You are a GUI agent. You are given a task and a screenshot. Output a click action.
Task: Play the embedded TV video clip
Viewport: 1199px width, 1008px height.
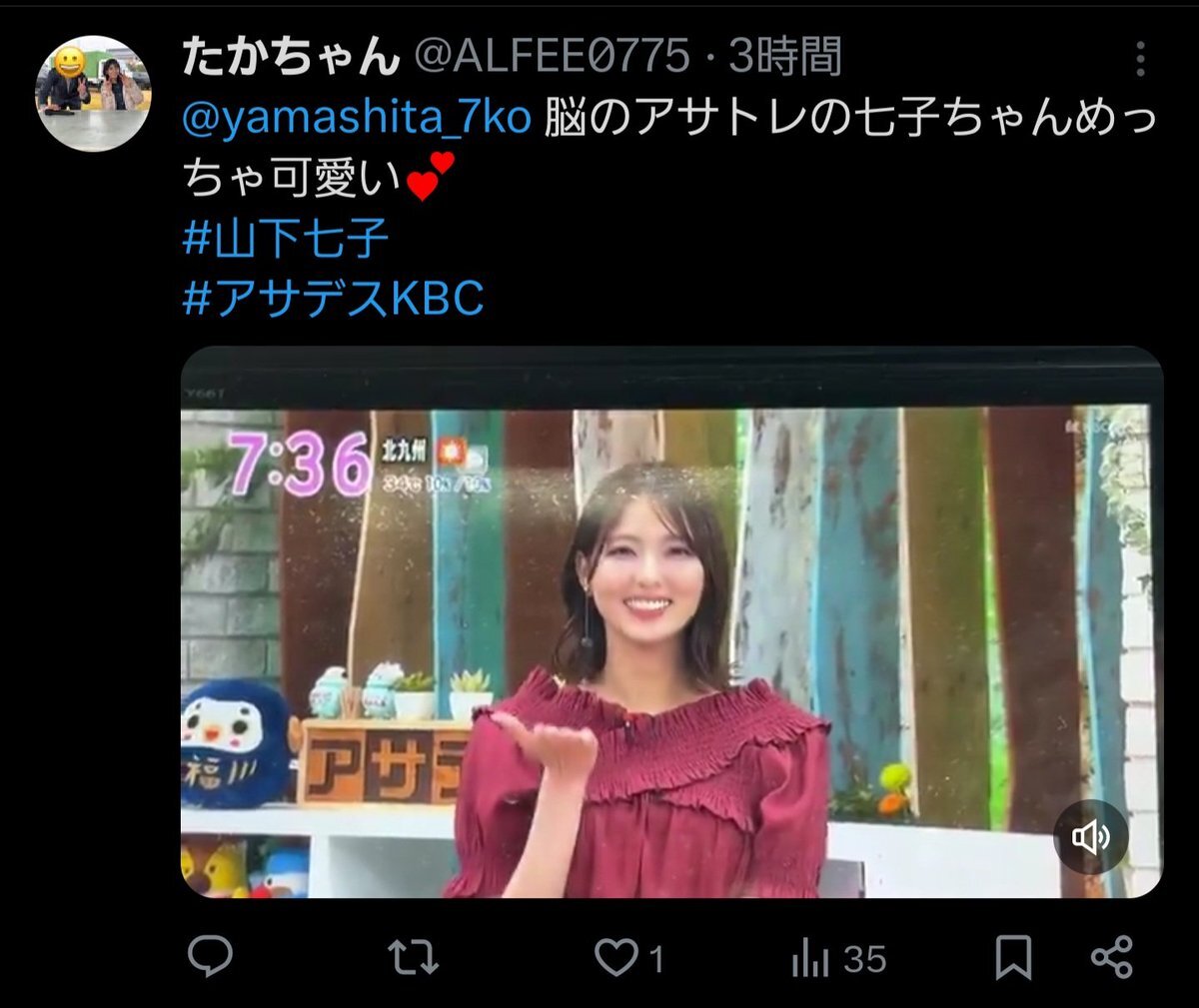[671, 622]
